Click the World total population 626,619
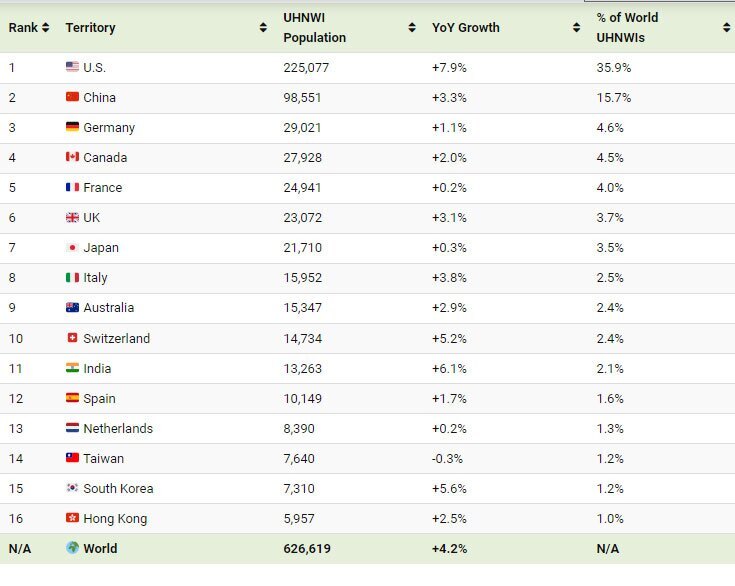Image resolution: width=735 pixels, height=586 pixels. tap(307, 548)
